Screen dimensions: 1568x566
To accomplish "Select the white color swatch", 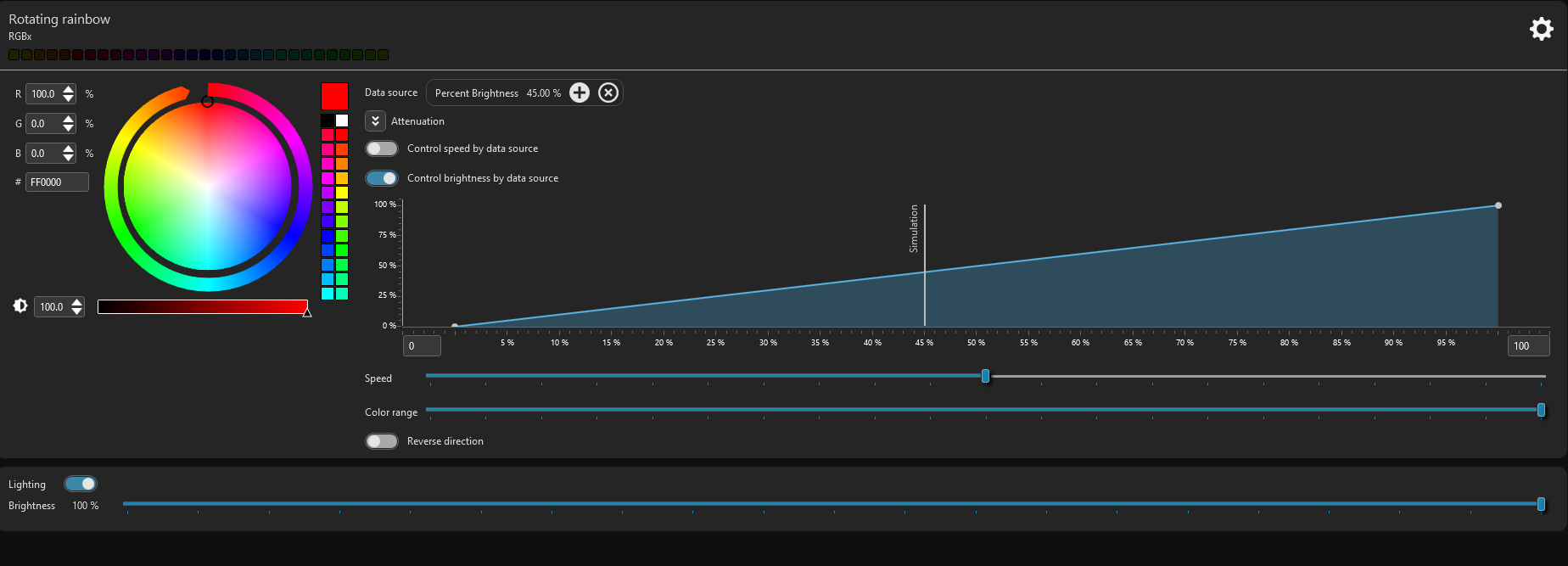I will [342, 120].
